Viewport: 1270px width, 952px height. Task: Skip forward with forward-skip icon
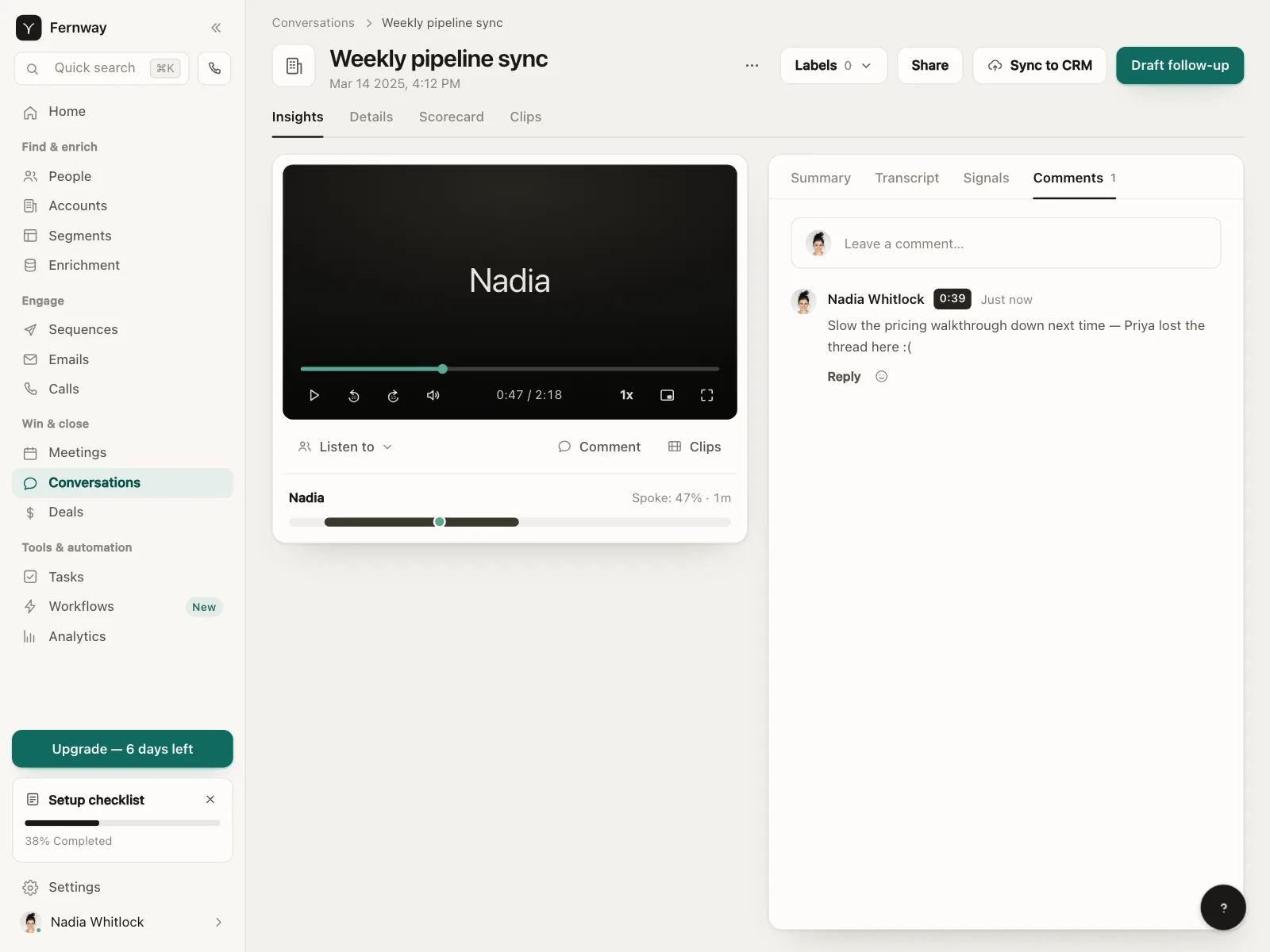393,395
